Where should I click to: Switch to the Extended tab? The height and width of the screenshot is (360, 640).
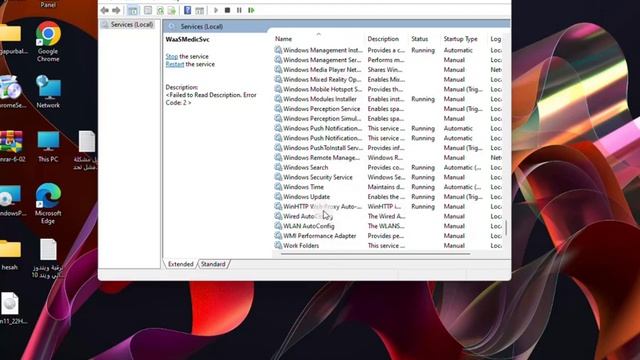pos(180,264)
